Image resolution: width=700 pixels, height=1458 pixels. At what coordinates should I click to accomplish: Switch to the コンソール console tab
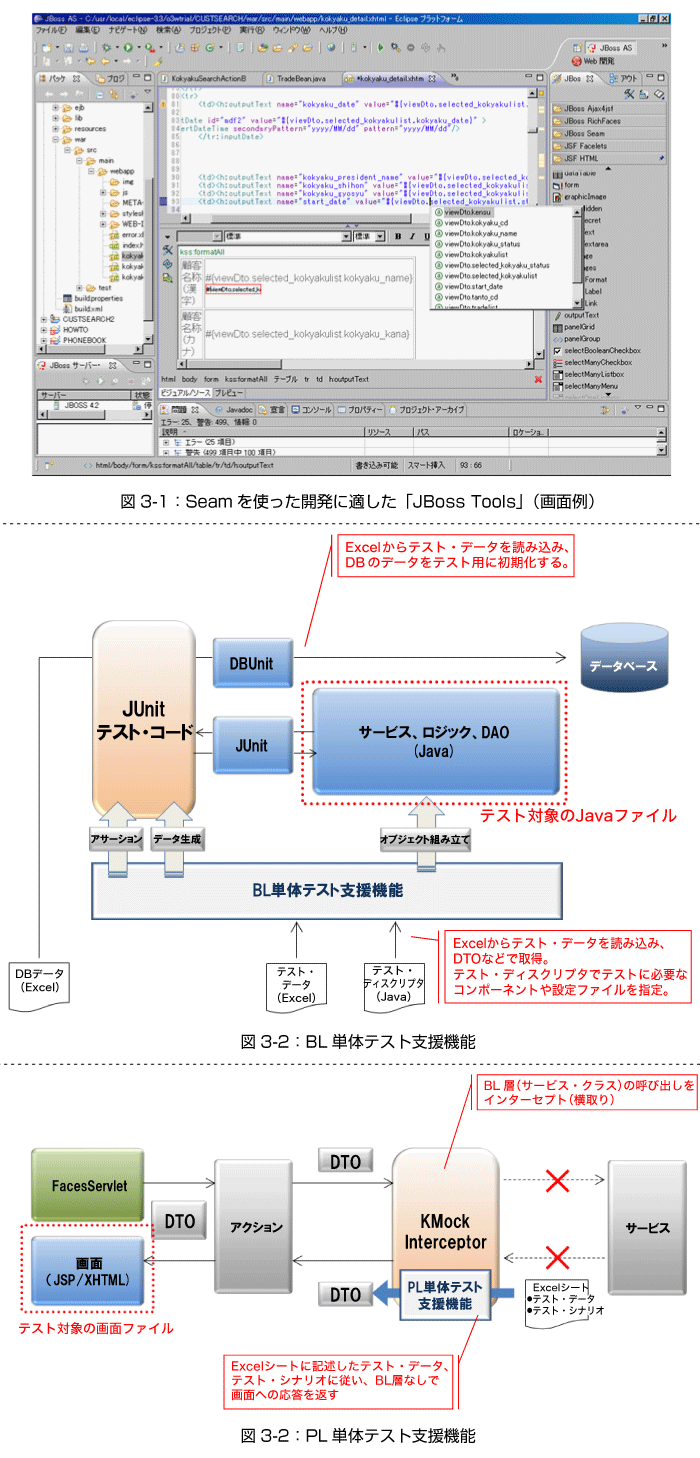(x=311, y=410)
